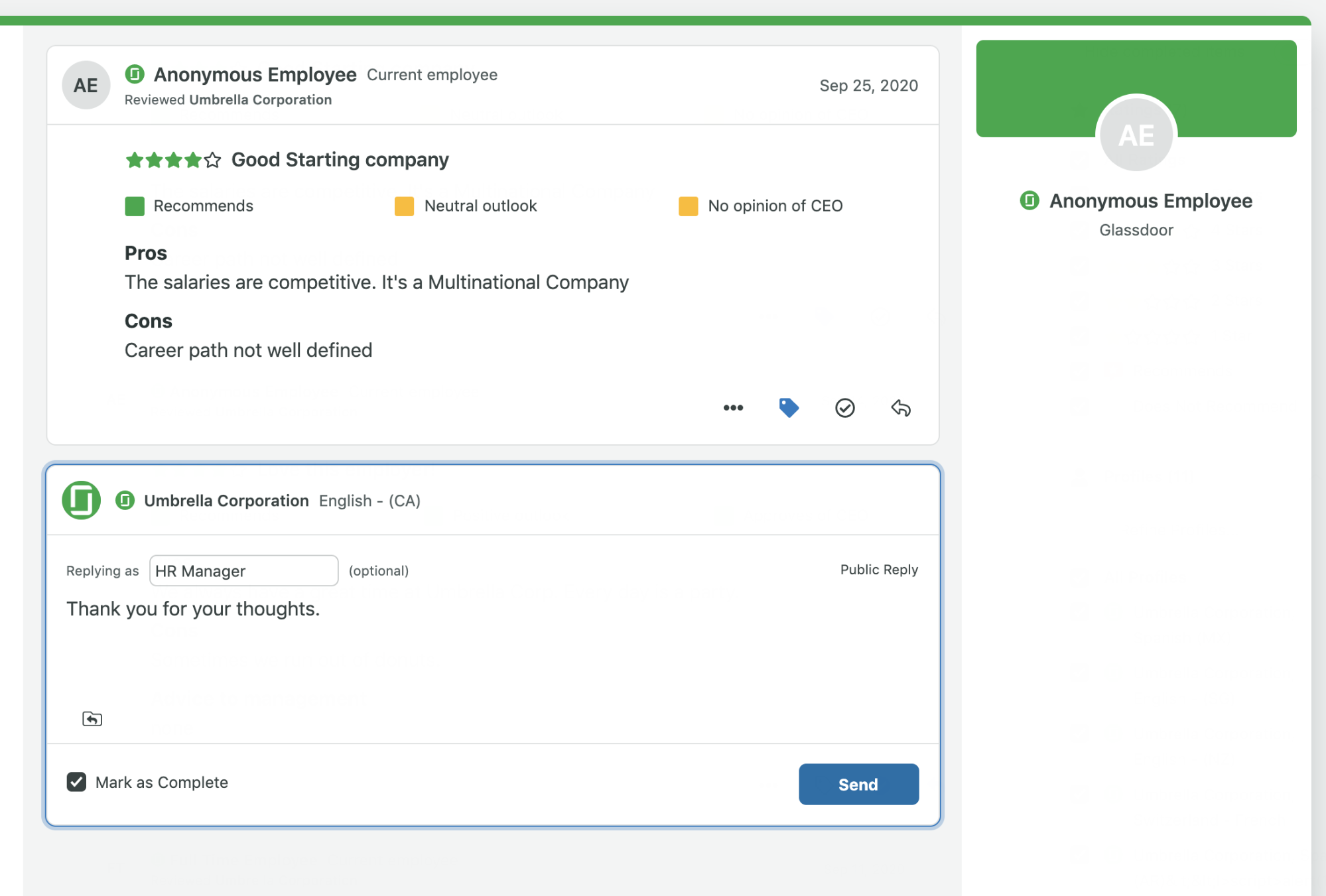This screenshot has height=896, width=1326.
Task: Click the Public Reply label to toggle visibility
Action: (878, 570)
